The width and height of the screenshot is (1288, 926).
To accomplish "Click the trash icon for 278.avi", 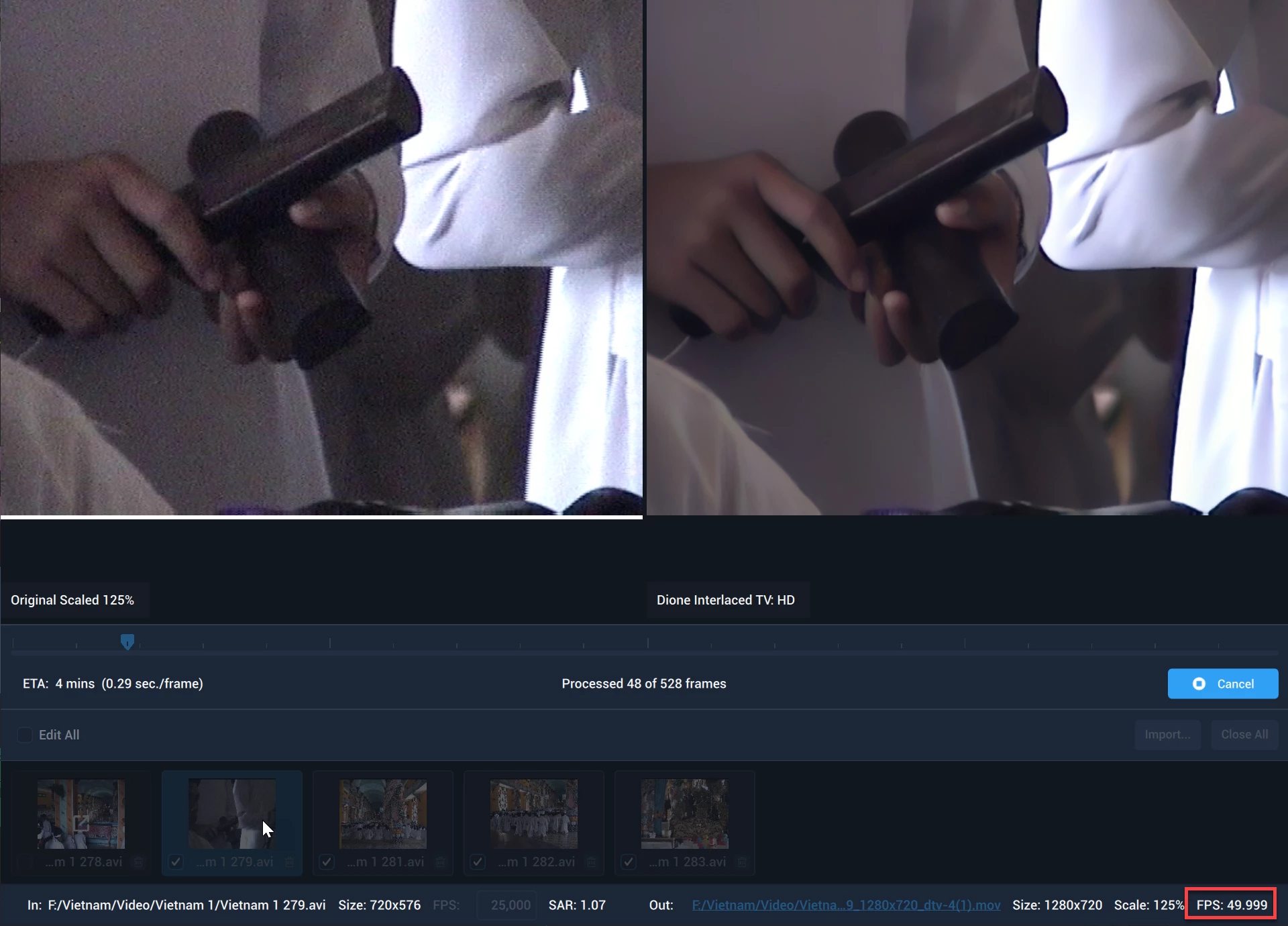I will pos(139,862).
